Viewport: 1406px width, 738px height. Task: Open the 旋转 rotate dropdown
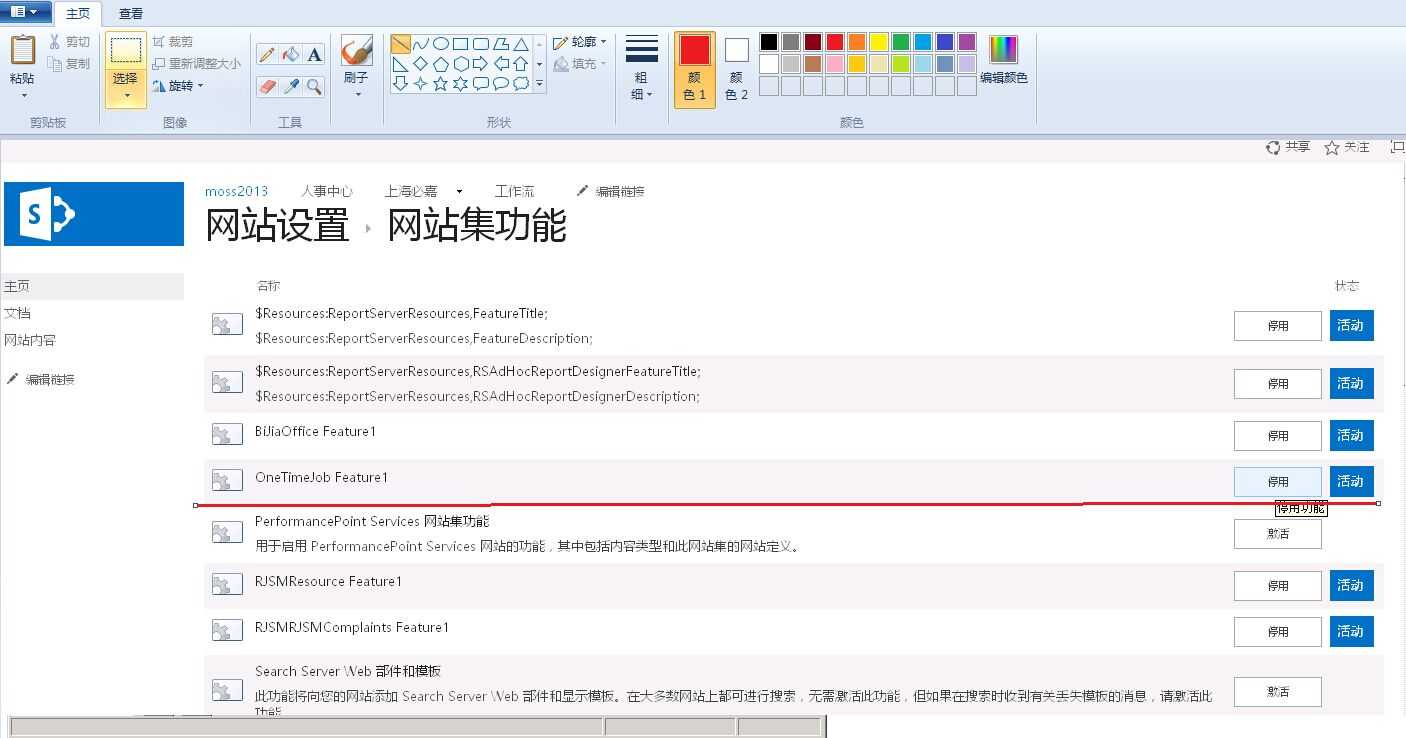(178, 86)
